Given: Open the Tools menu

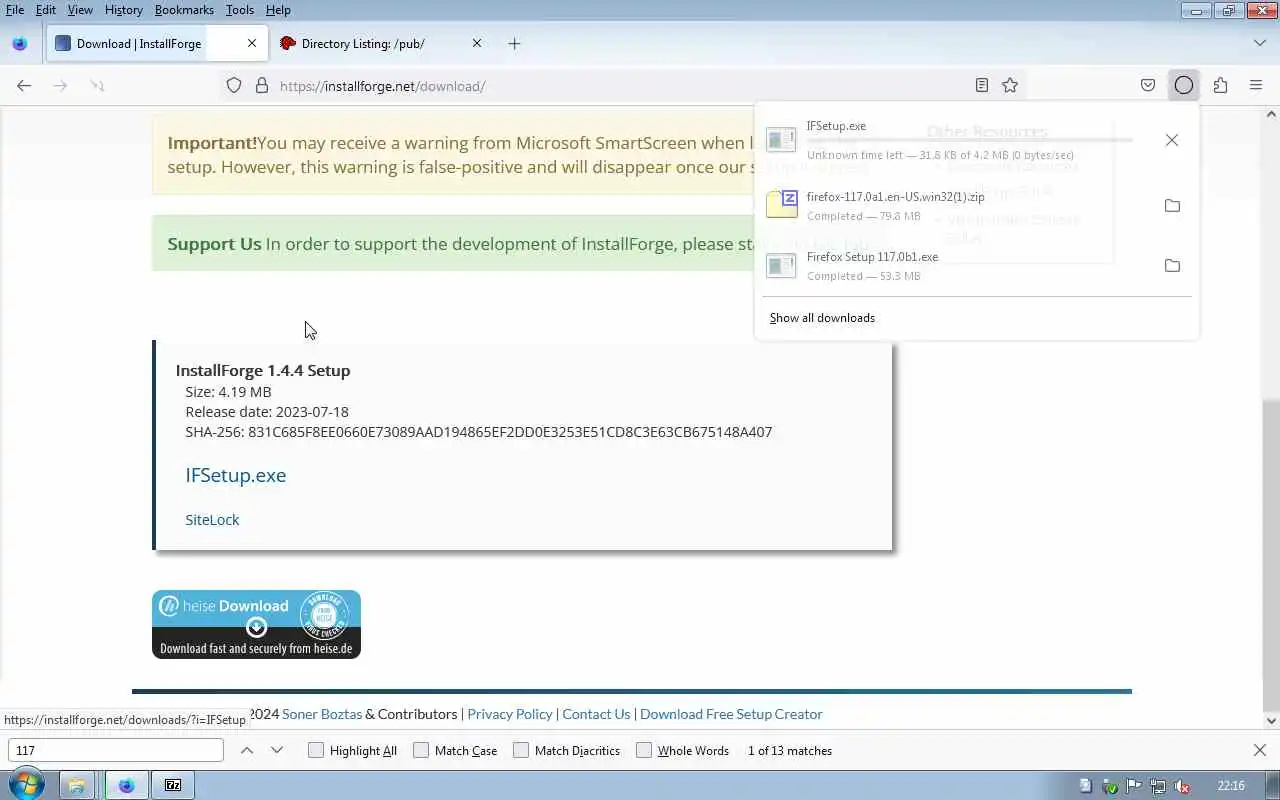Looking at the screenshot, I should coord(240,9).
